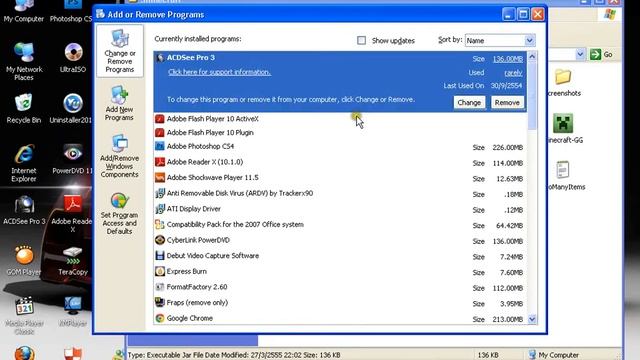Select Adobe Shockwave Player 11.5 entry

tap(341, 178)
